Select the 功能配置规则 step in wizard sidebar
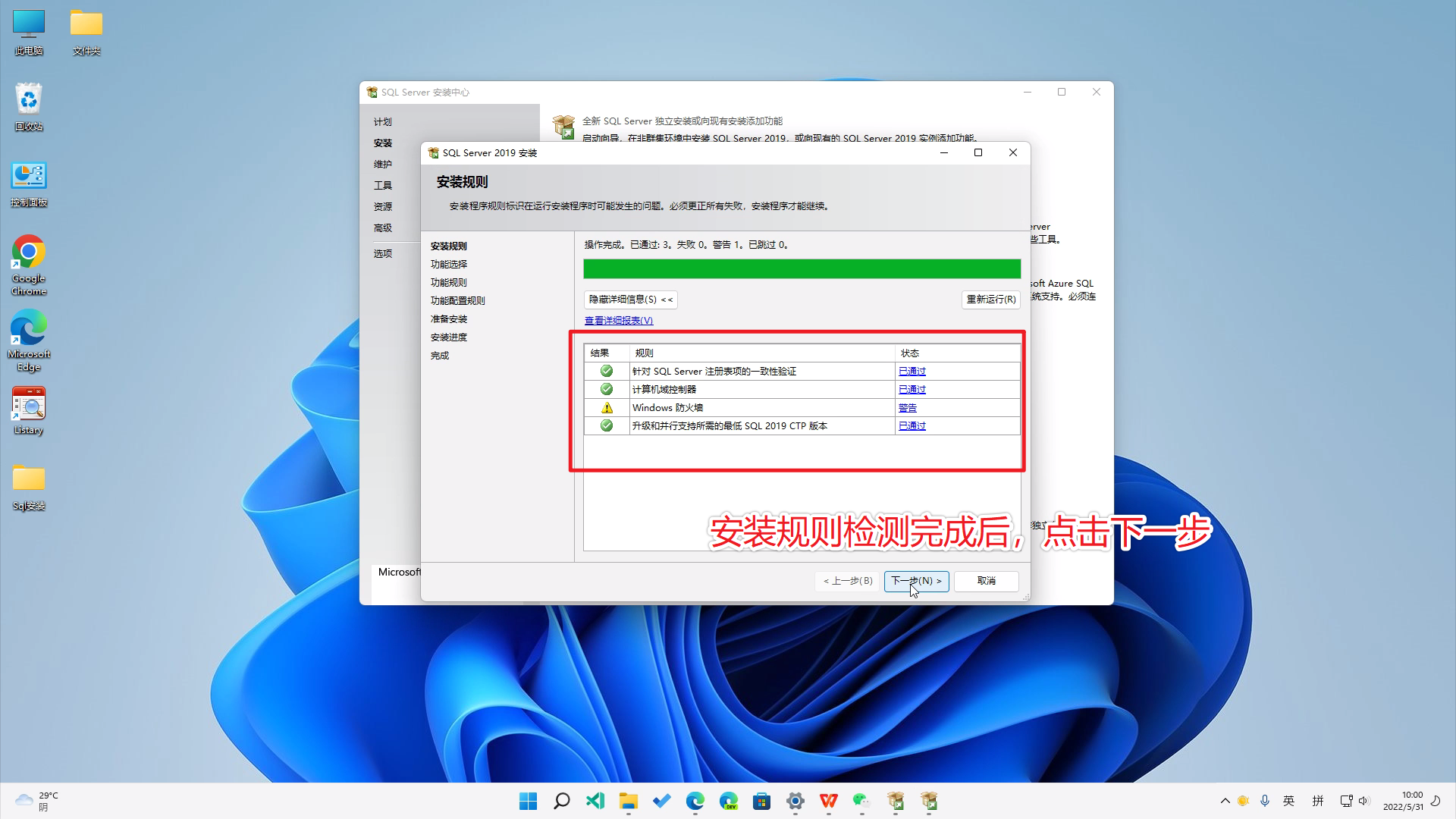The height and width of the screenshot is (819, 1456). tap(457, 300)
